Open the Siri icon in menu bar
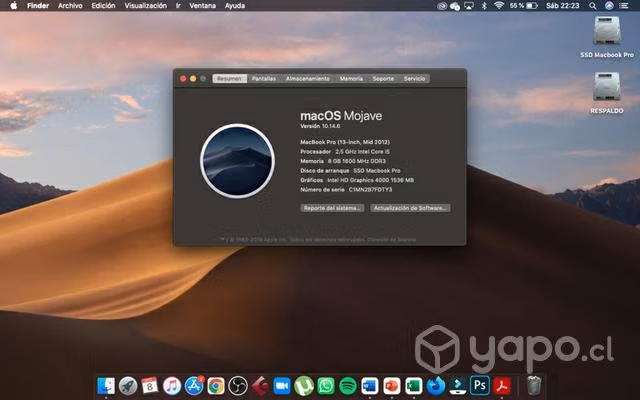 (609, 6)
